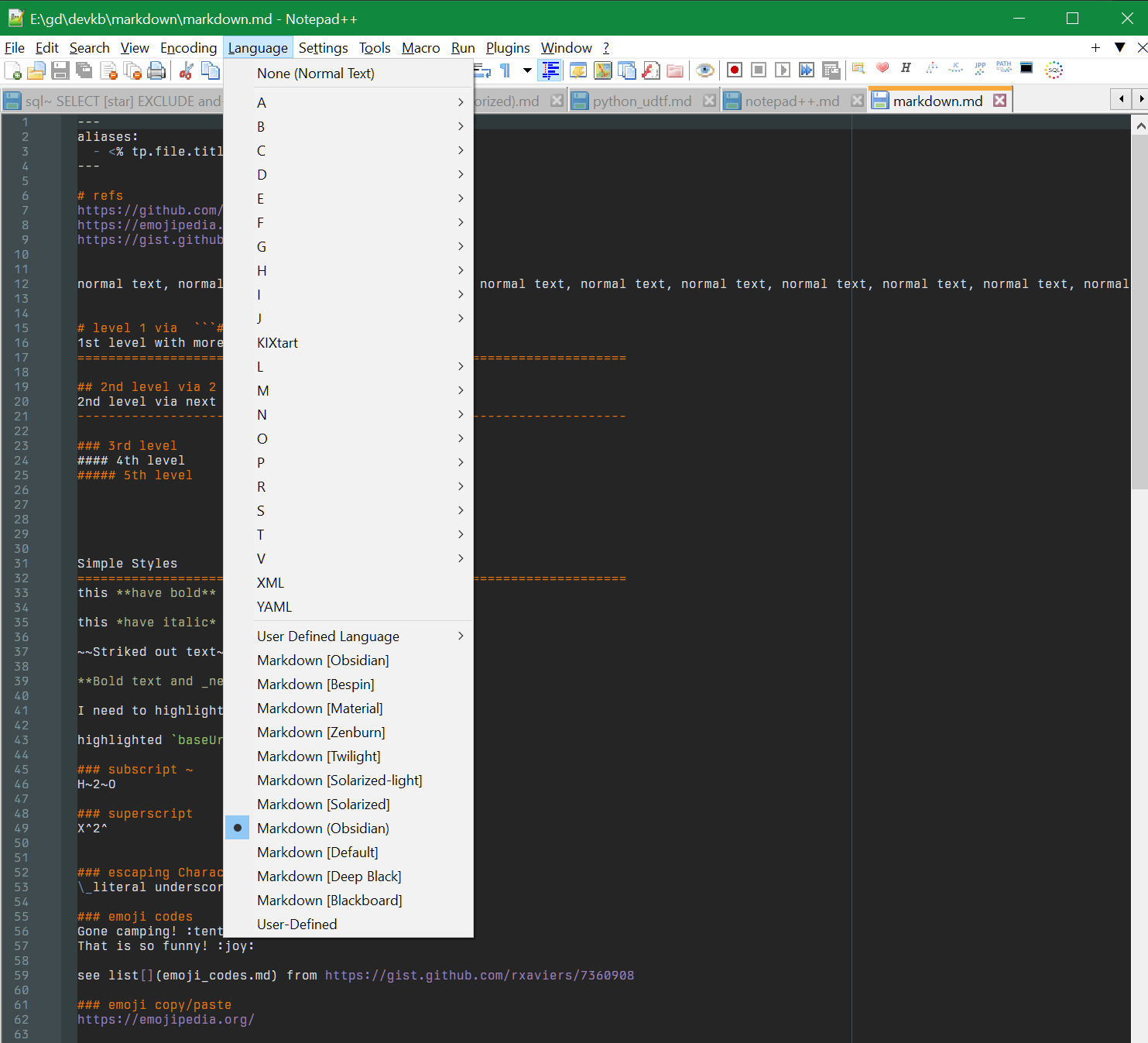This screenshot has height=1043, width=1148.
Task: Select Markdown [Obsidian] language
Action: tap(348, 660)
